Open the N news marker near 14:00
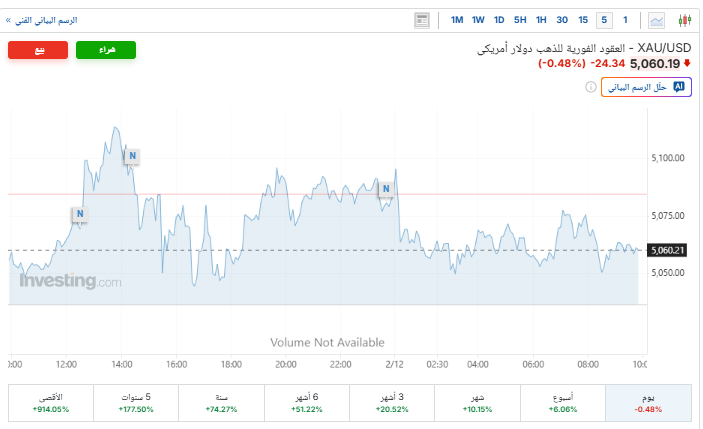This screenshot has height=429, width=703. pyautogui.click(x=132, y=155)
